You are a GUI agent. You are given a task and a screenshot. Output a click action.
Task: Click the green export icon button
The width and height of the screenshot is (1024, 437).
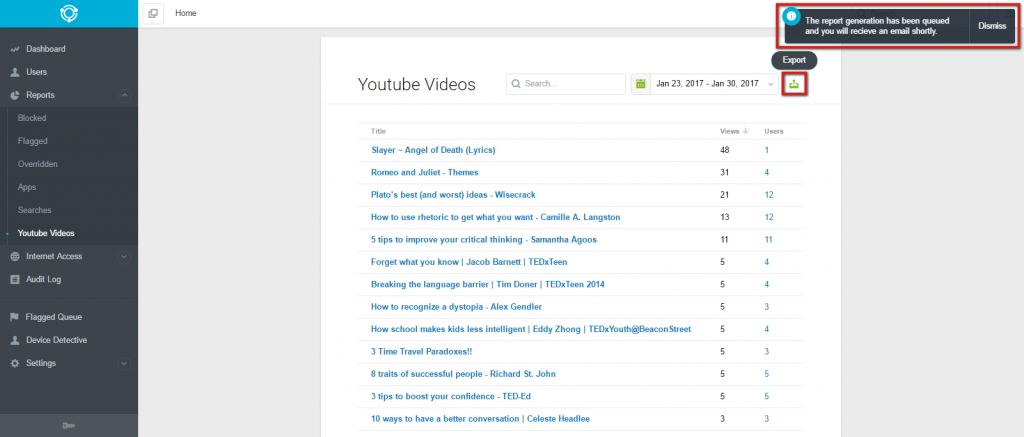[x=794, y=84]
